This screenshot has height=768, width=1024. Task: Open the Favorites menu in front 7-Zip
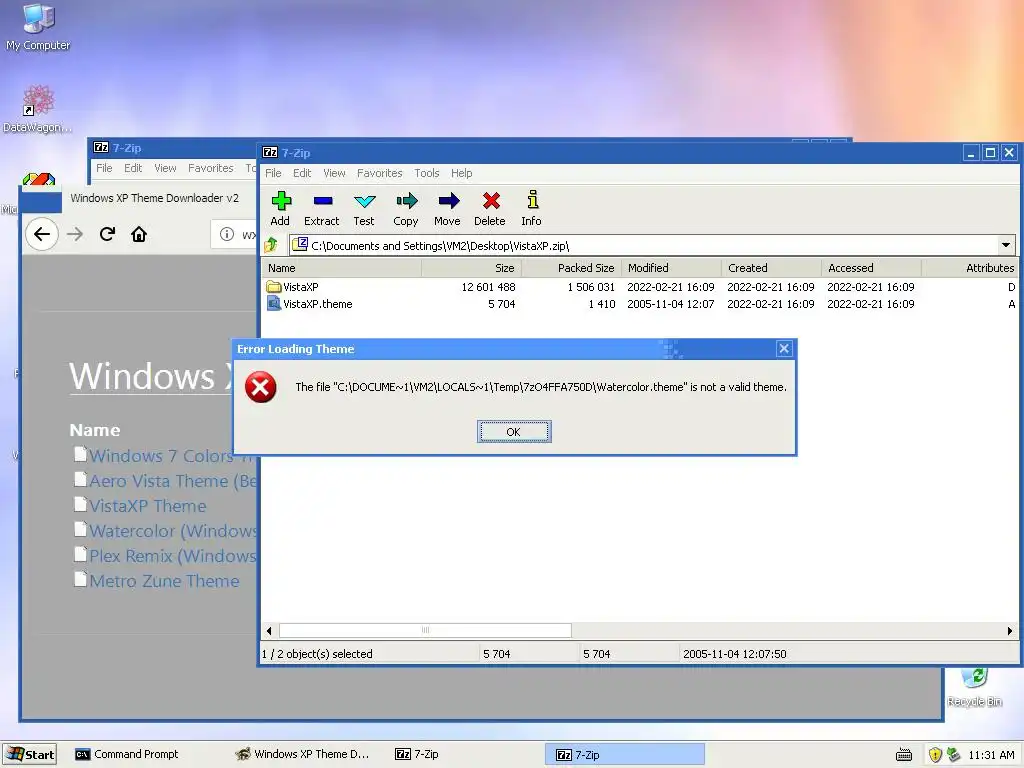point(379,173)
